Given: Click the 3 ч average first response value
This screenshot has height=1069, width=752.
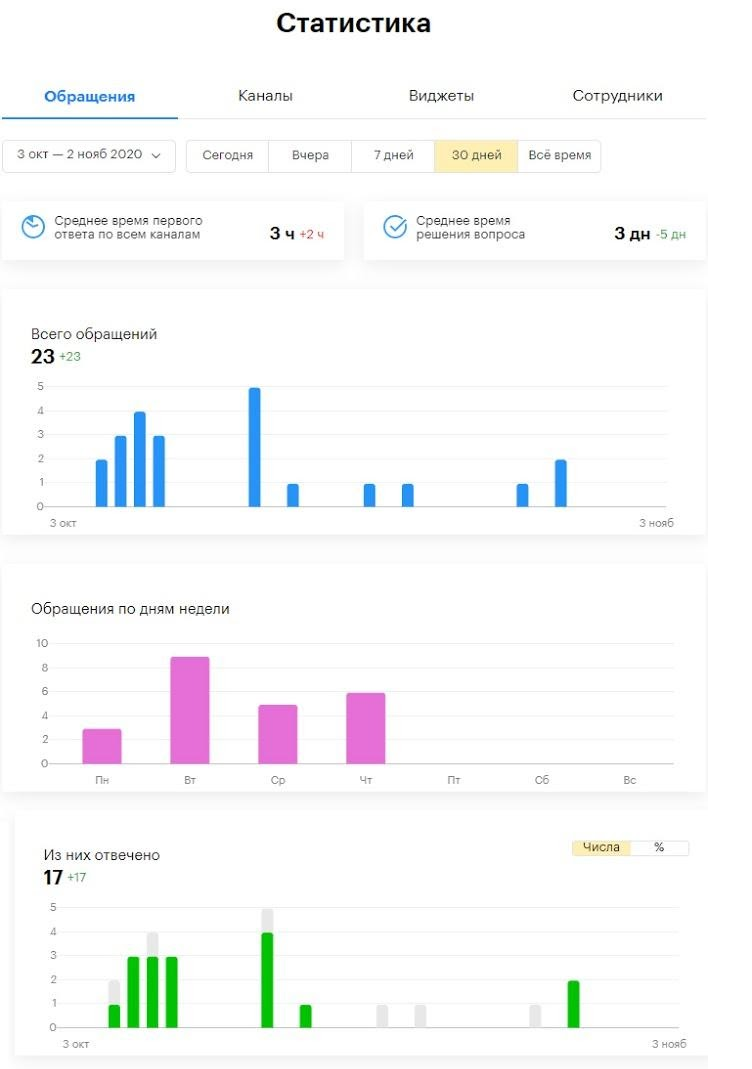Looking at the screenshot, I should [x=282, y=234].
